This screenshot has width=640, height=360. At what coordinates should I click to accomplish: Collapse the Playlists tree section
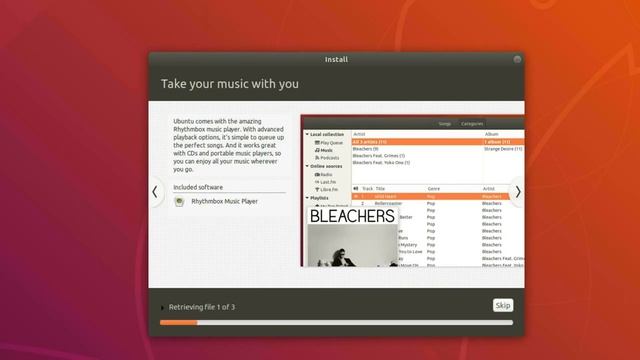click(307, 198)
